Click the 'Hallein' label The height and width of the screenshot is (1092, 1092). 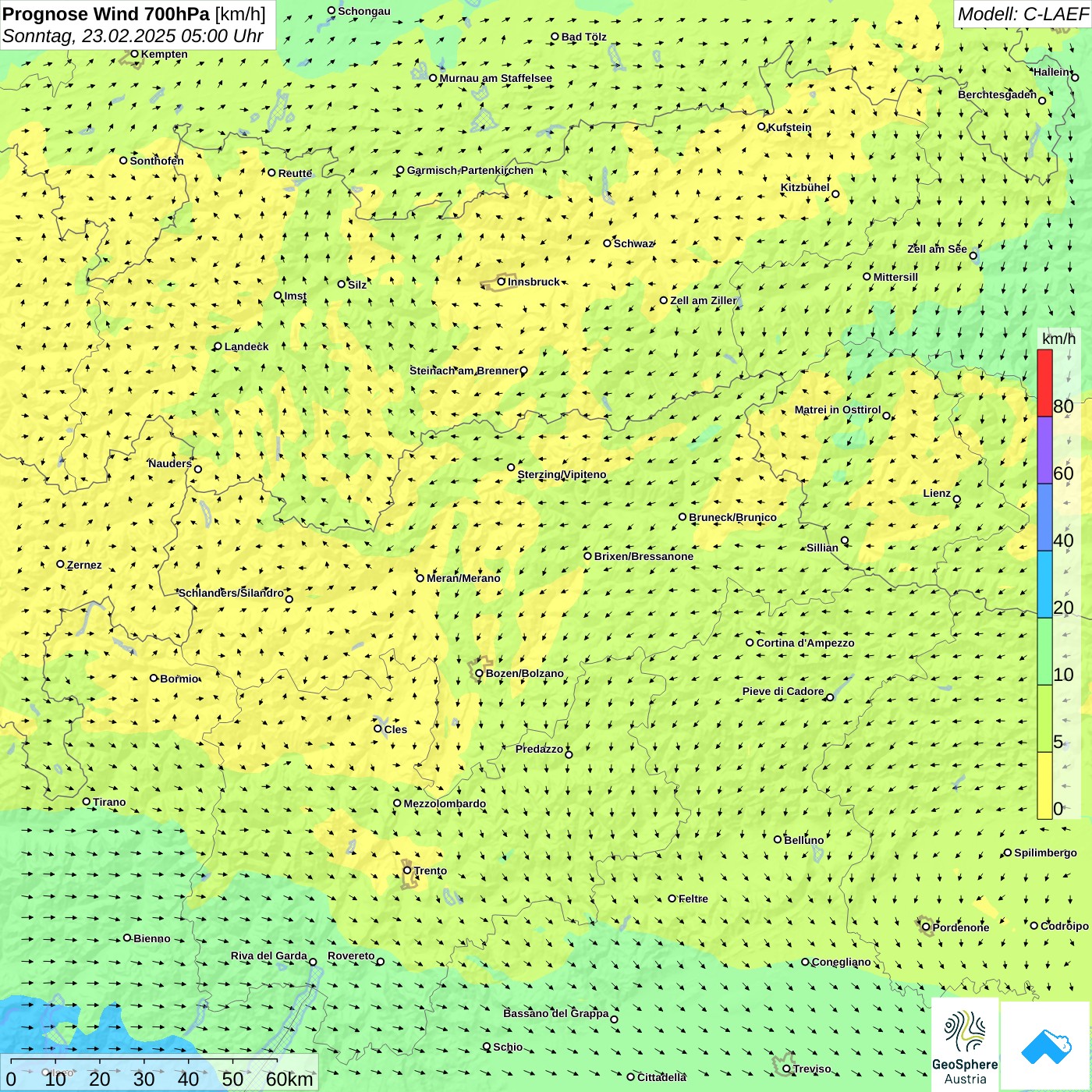1052,72
